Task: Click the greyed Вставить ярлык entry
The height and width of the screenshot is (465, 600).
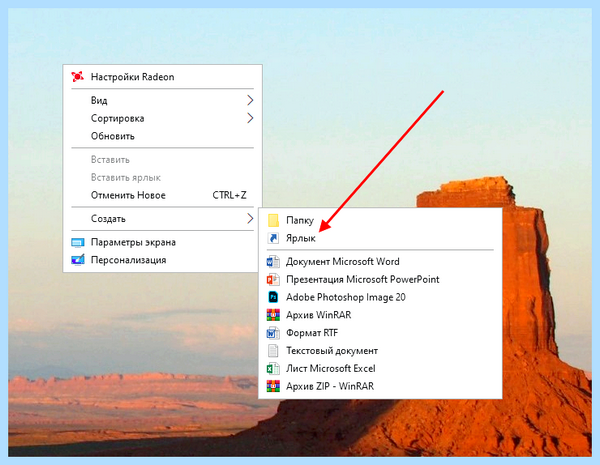Action: tap(163, 178)
